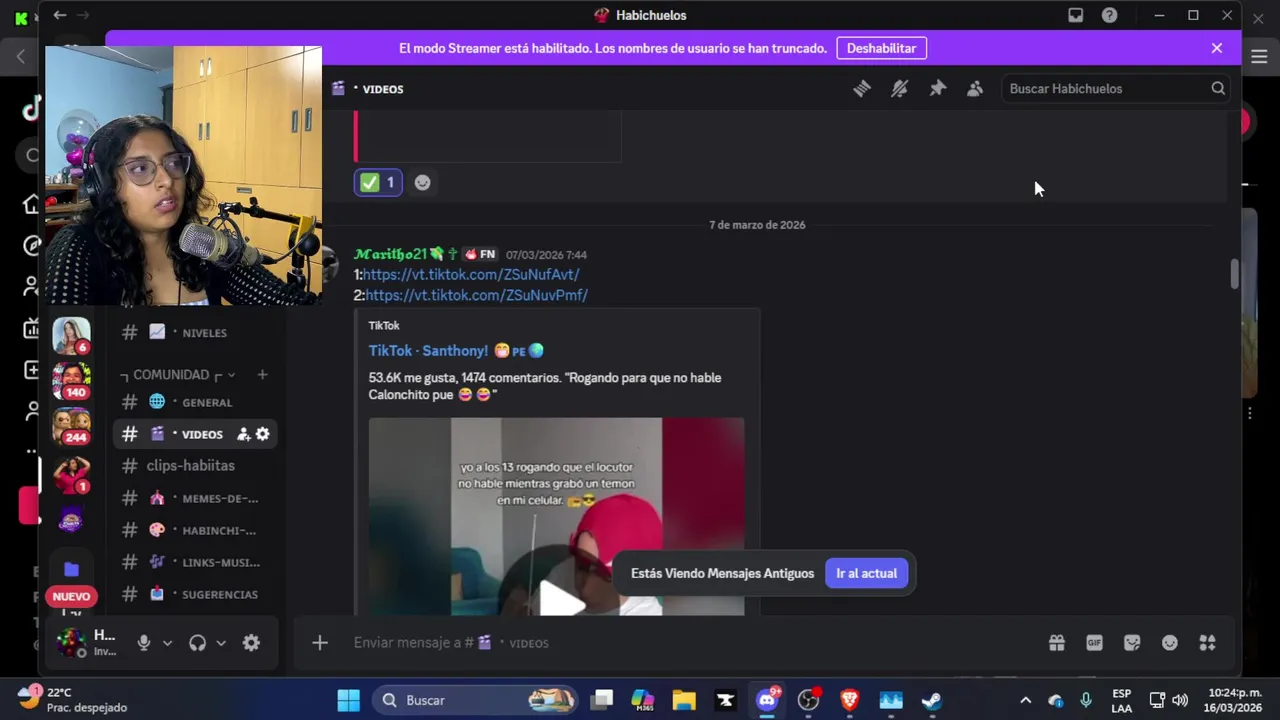1280x720 pixels.
Task: Add a channel to COMUNIDAD with plus
Action: 262,375
